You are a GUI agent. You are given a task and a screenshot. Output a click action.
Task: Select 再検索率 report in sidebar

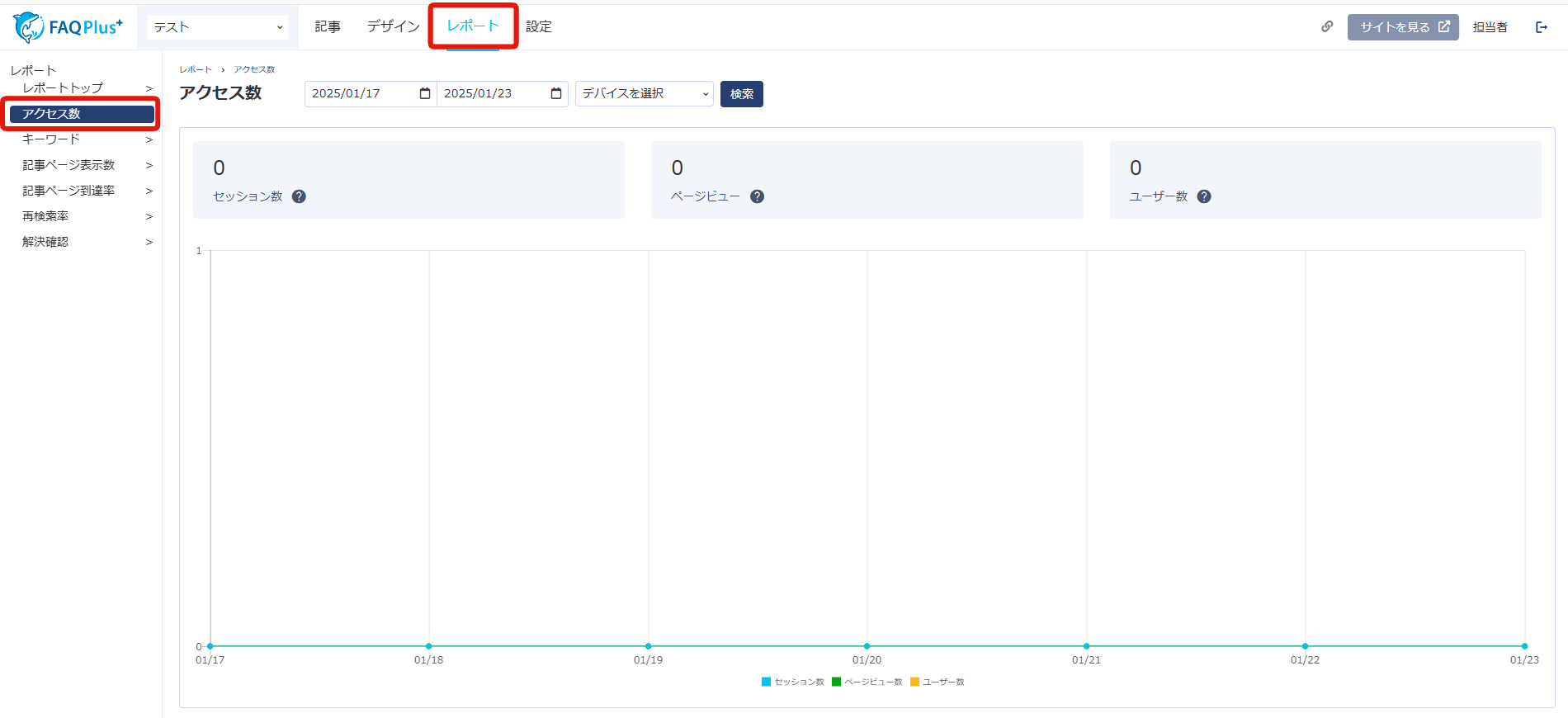pos(45,216)
